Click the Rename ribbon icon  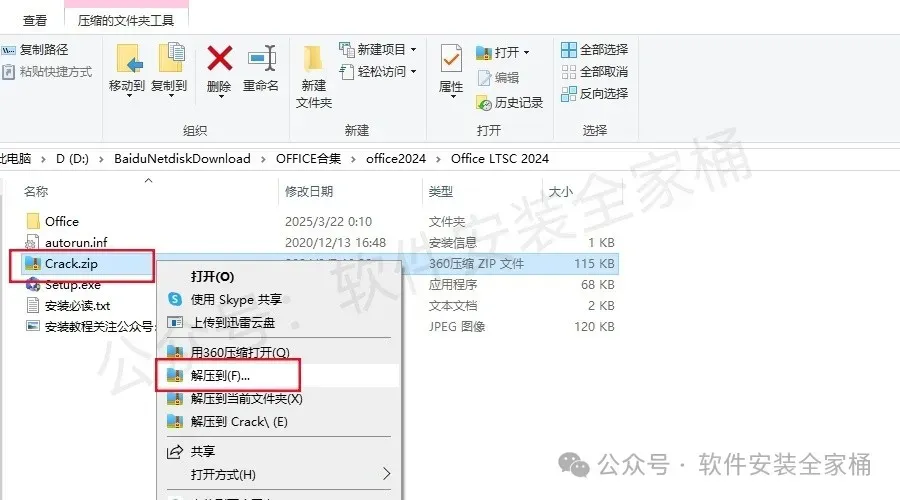262,59
